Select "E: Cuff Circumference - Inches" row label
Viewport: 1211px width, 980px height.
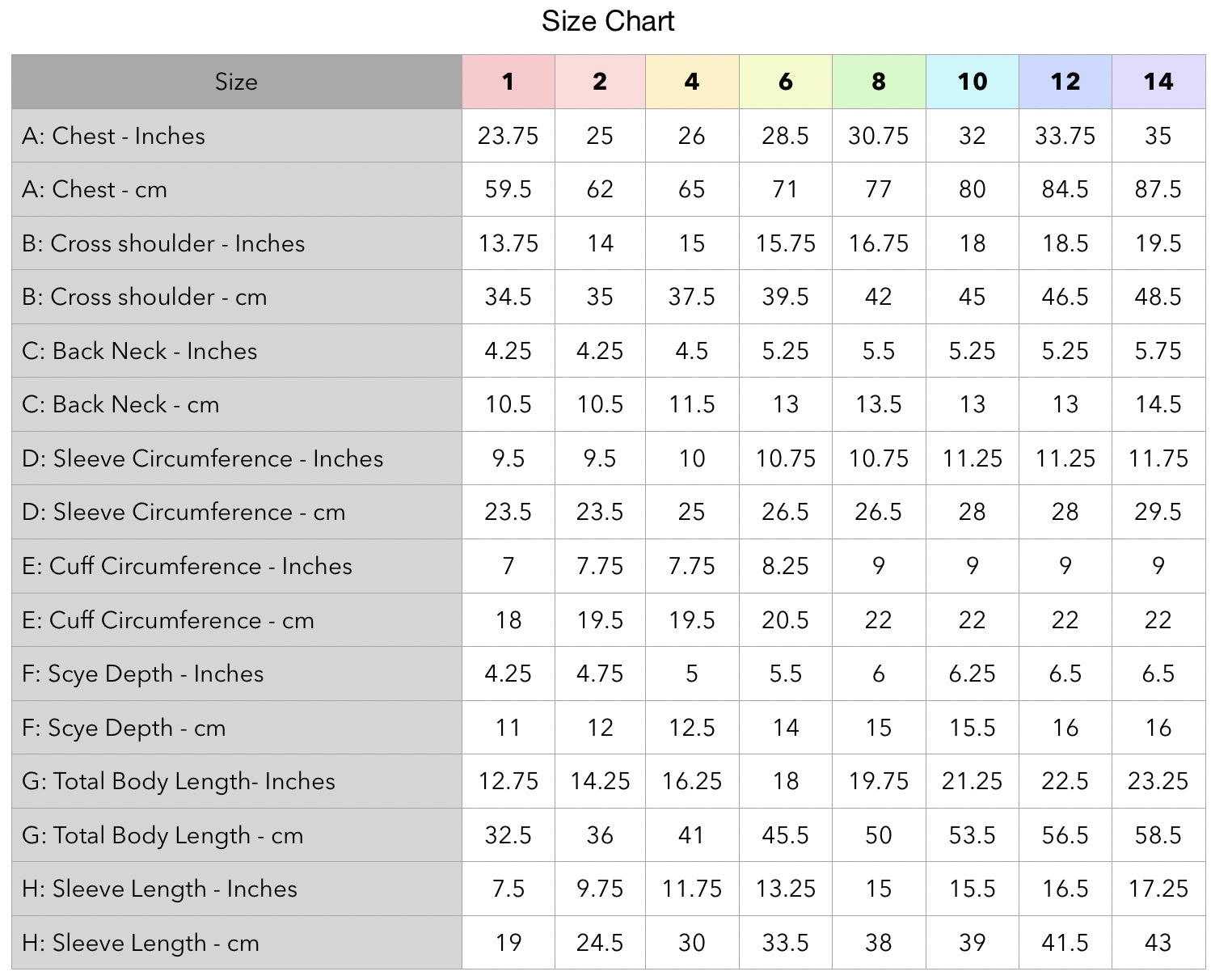click(x=187, y=566)
